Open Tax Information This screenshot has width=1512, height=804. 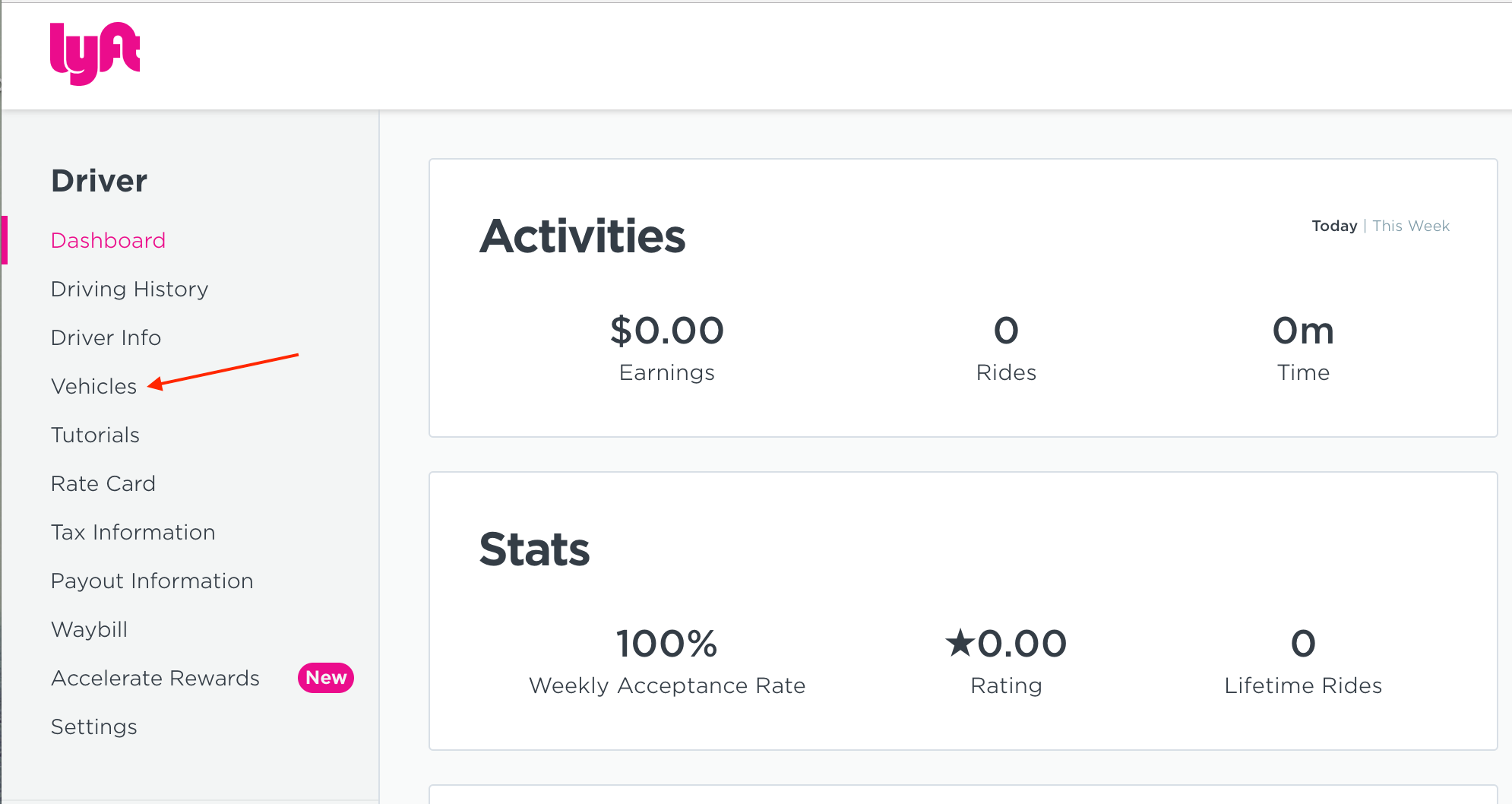(133, 533)
